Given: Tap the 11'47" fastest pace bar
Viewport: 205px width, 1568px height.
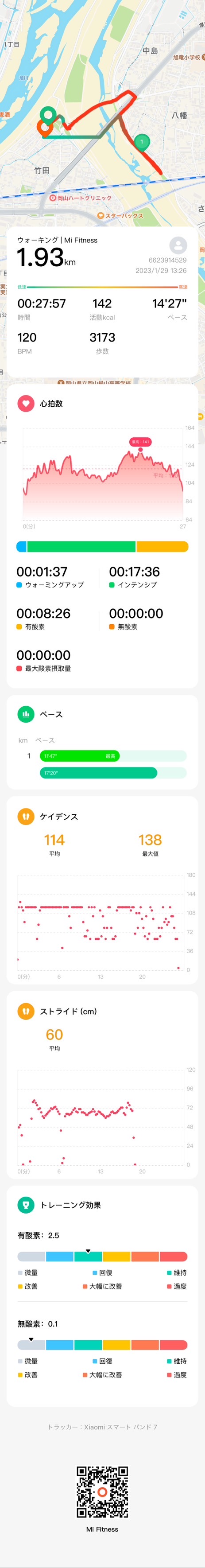Looking at the screenshot, I should (x=80, y=755).
